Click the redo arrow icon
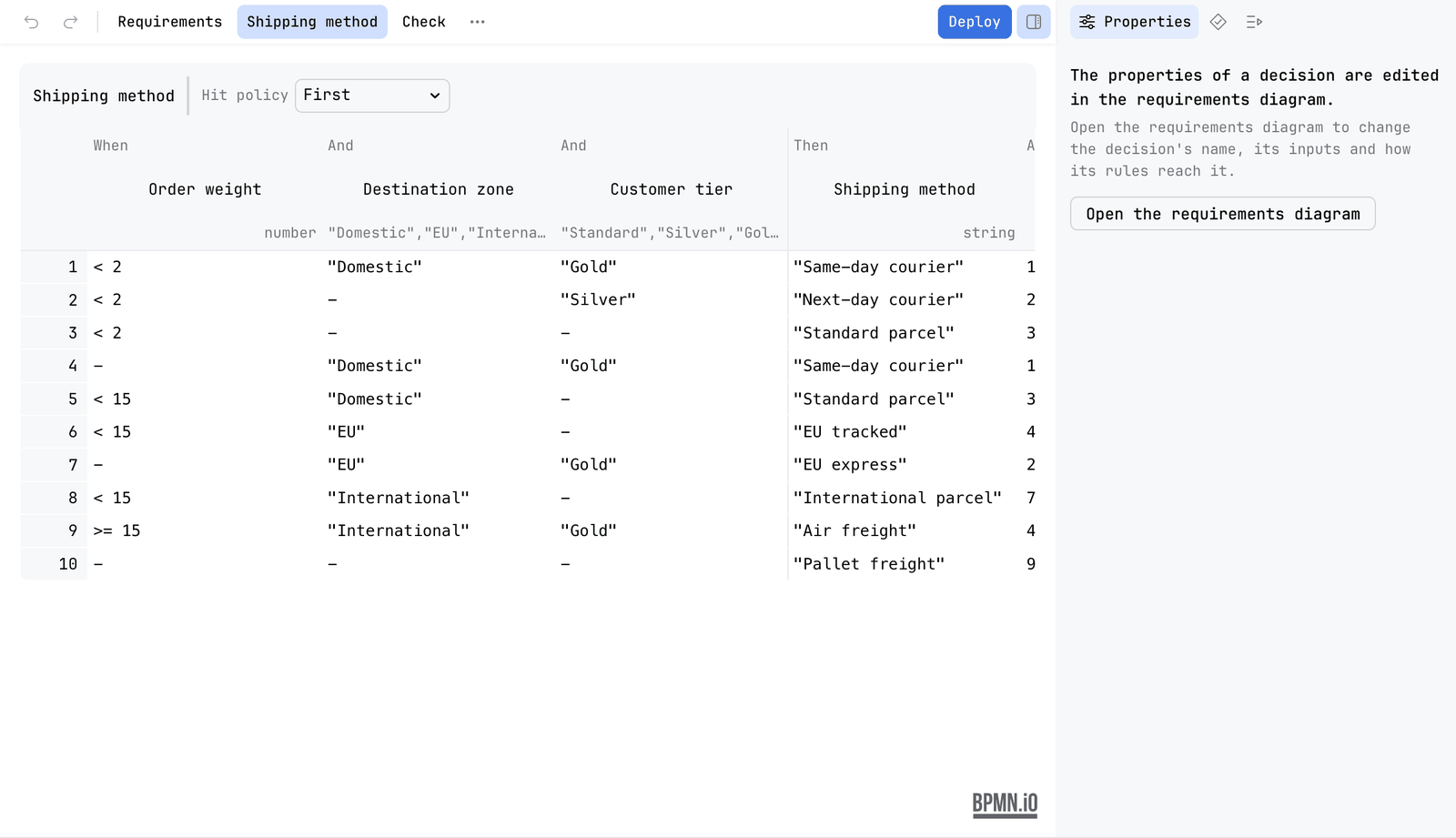This screenshot has height=838, width=1456. pos(70,22)
